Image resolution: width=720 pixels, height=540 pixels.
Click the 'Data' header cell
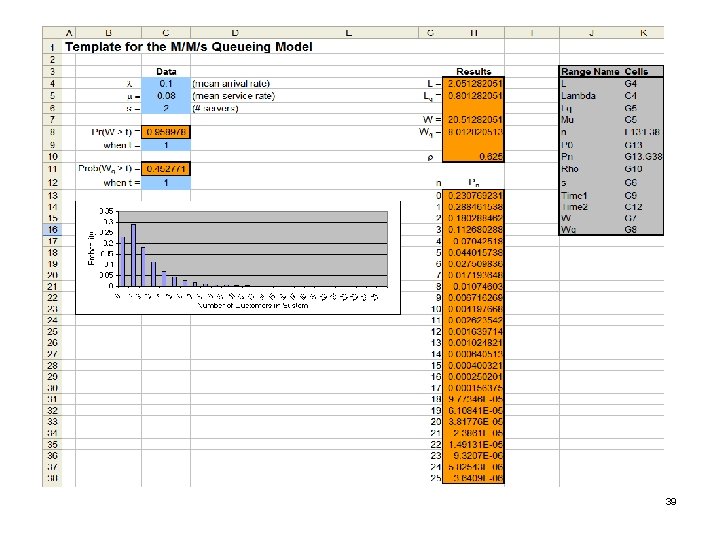point(166,72)
